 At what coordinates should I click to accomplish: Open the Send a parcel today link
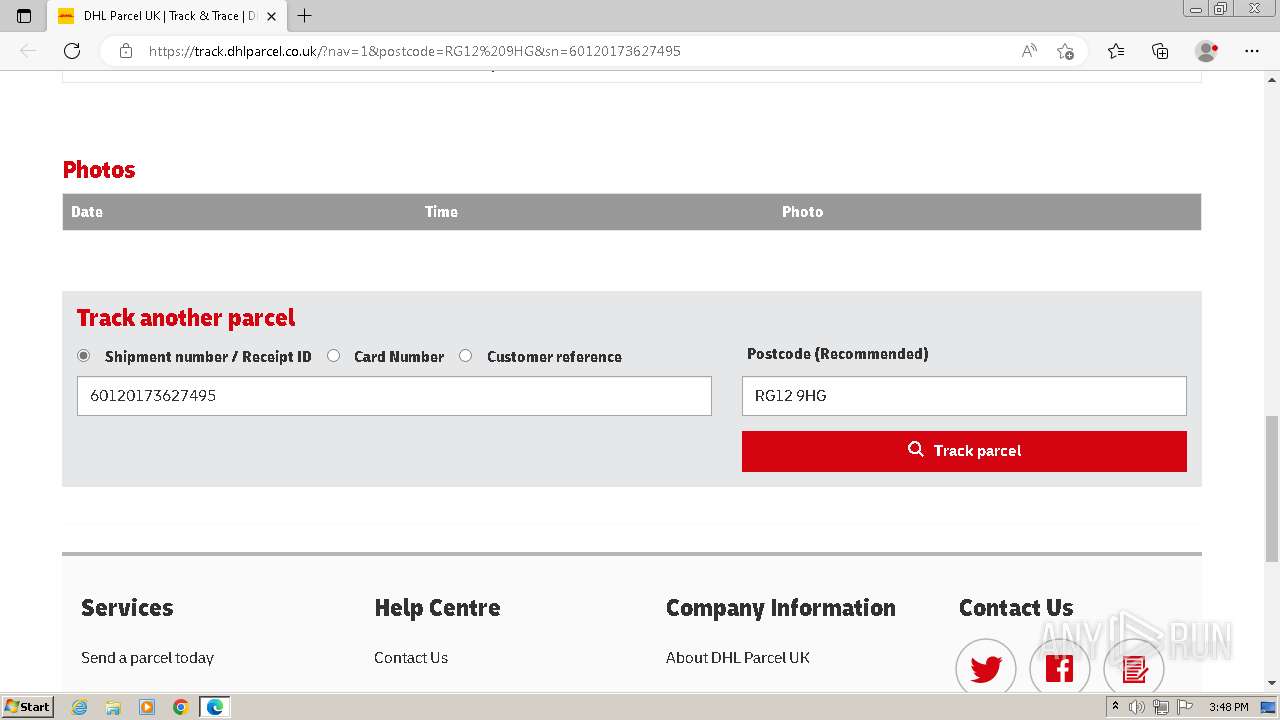point(147,657)
